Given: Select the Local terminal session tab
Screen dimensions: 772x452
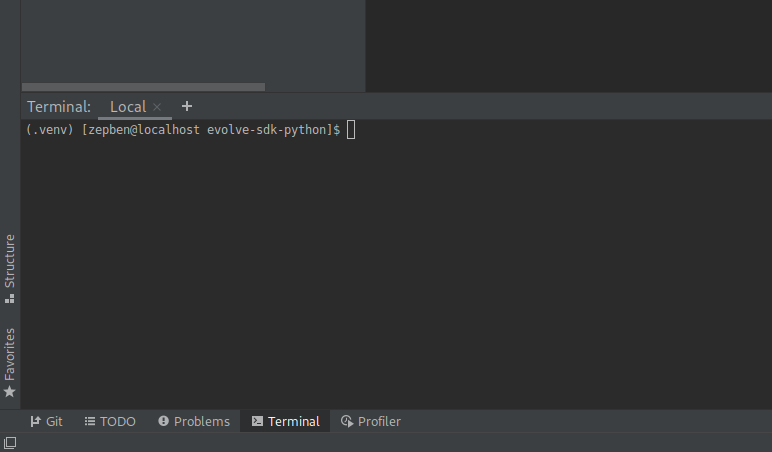Looking at the screenshot, I should coord(128,107).
